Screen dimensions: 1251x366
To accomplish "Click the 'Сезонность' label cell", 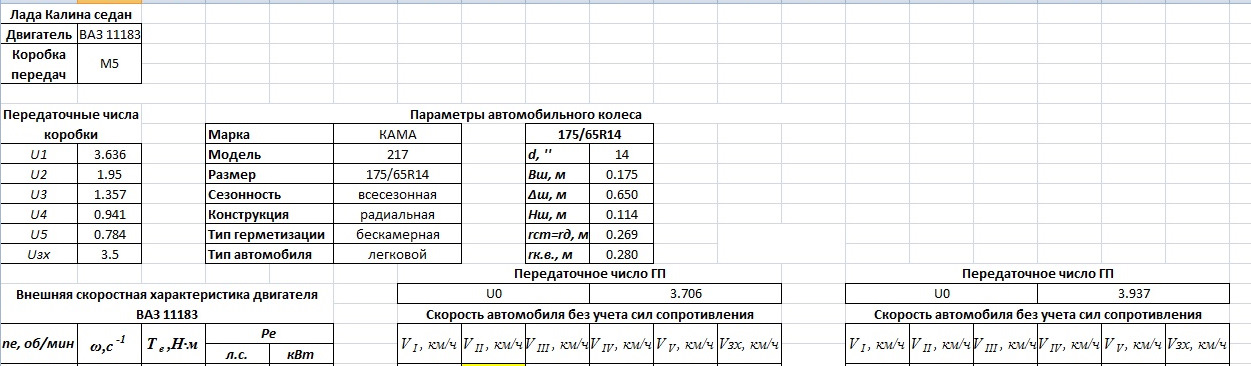I will 268,195.
